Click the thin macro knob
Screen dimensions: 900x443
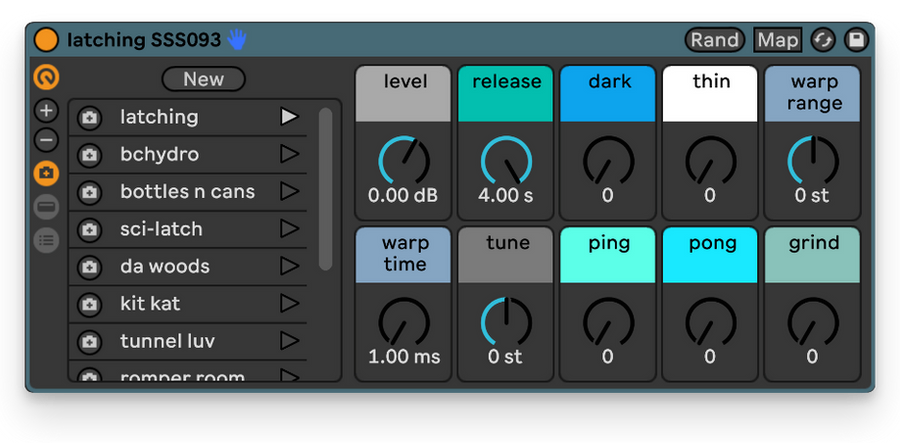pos(710,161)
